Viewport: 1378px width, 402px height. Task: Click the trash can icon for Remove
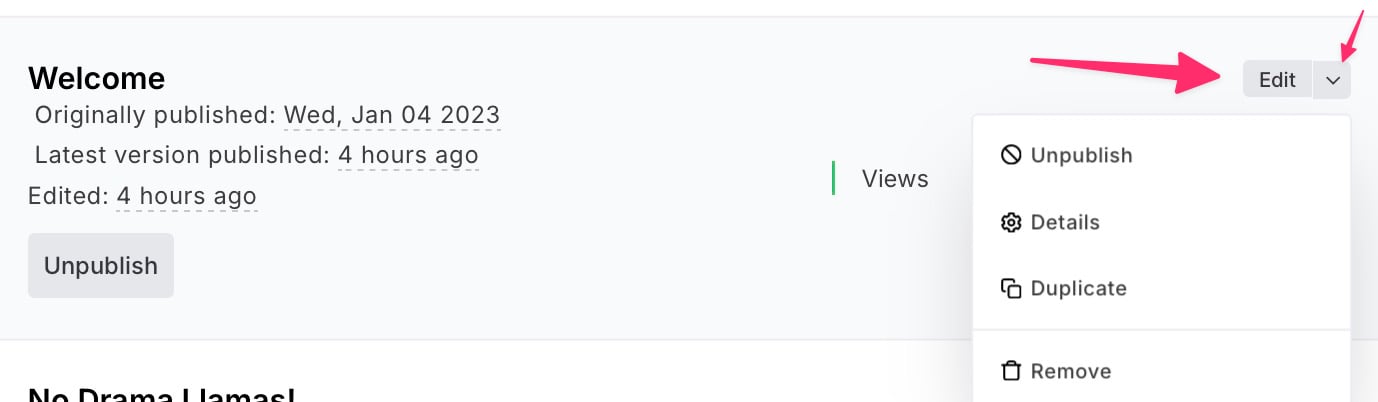pos(1011,371)
